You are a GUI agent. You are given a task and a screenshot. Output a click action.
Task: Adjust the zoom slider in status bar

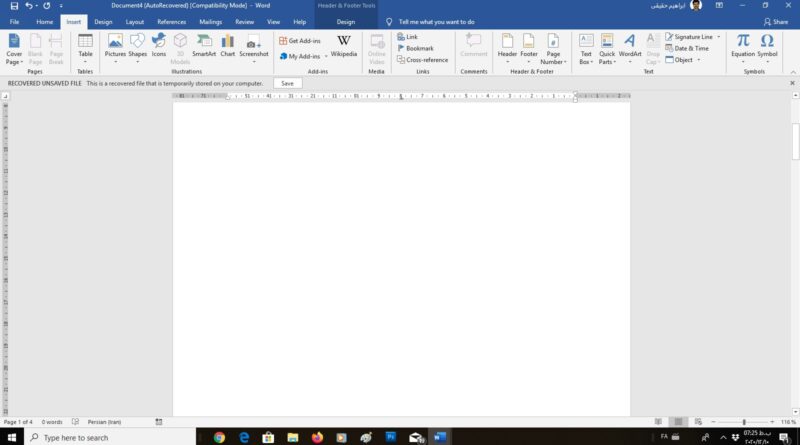click(x=744, y=422)
